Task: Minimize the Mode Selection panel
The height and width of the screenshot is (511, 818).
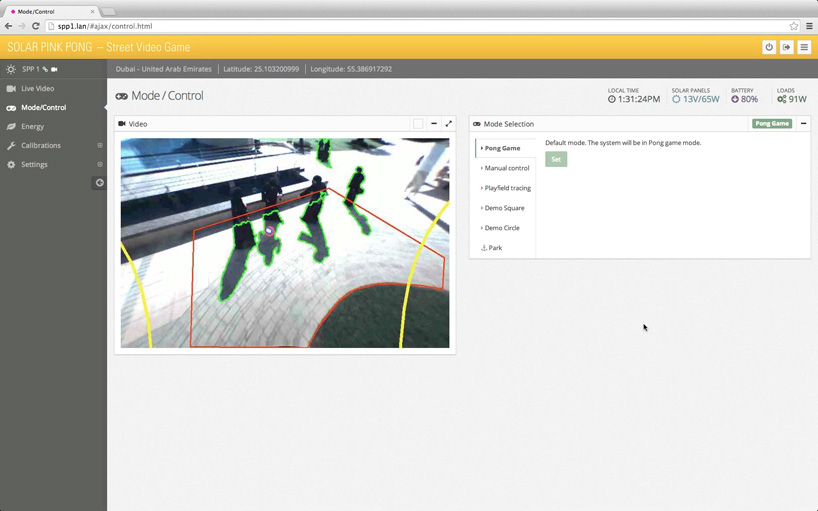Action: point(803,124)
